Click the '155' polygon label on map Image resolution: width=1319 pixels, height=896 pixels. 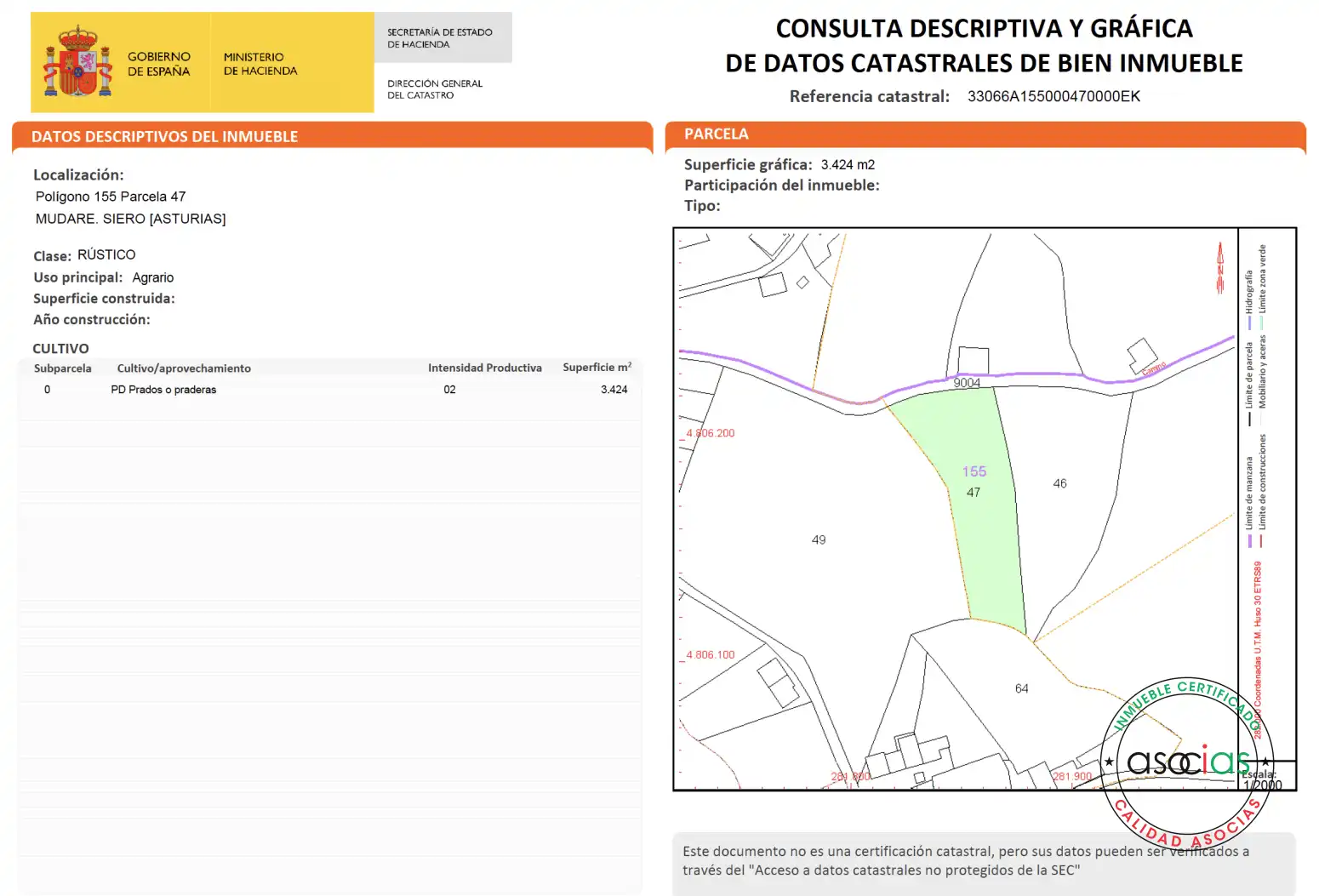click(974, 471)
